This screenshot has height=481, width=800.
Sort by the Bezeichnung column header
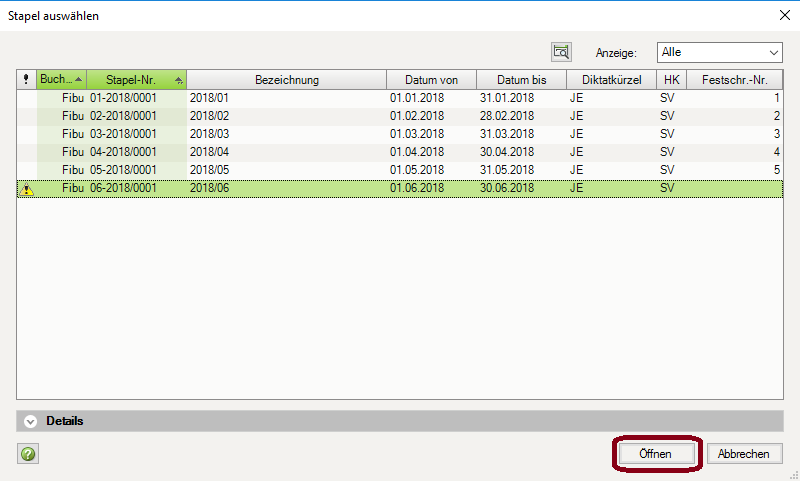286,80
